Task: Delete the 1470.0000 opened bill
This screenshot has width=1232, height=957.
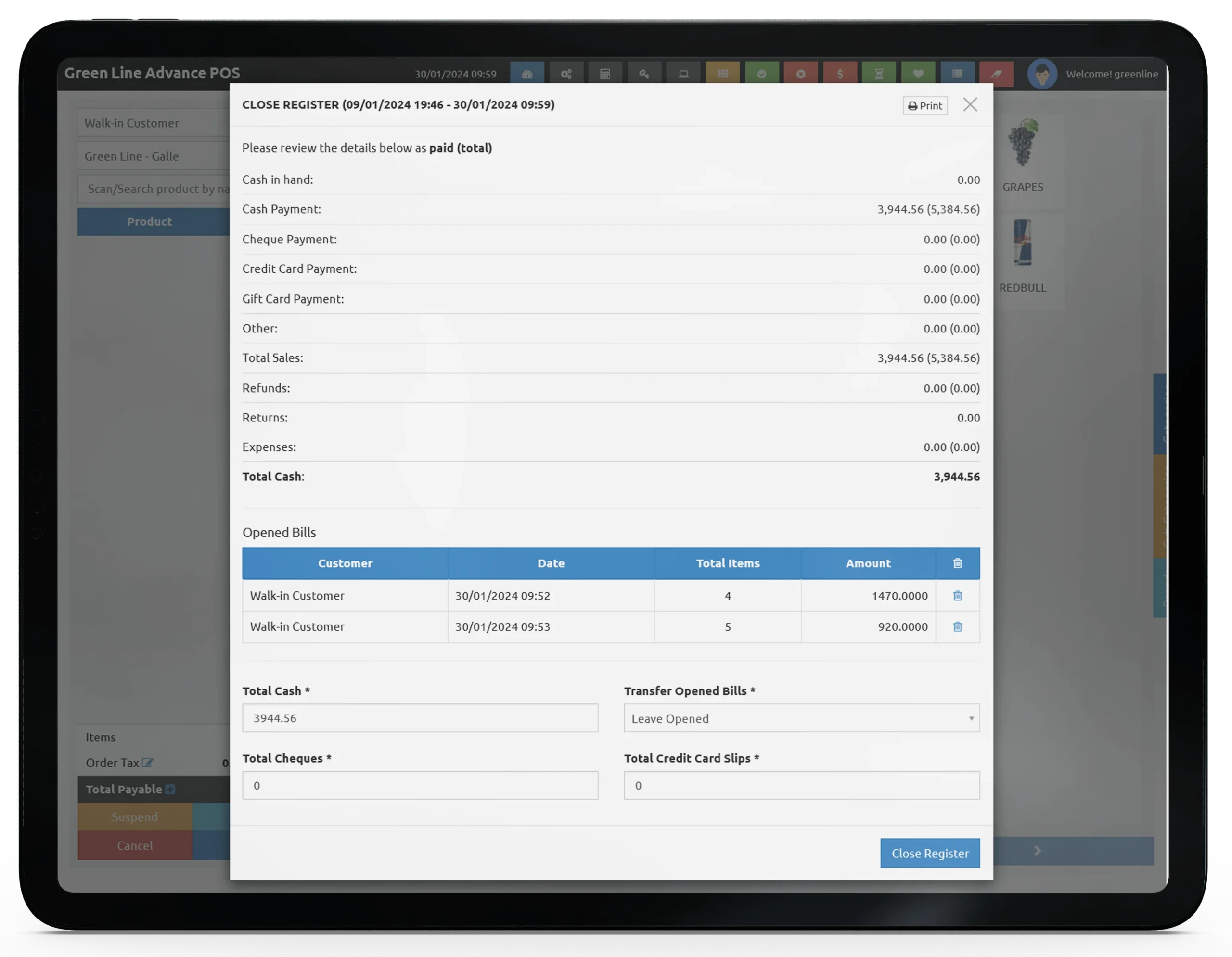Action: click(957, 596)
